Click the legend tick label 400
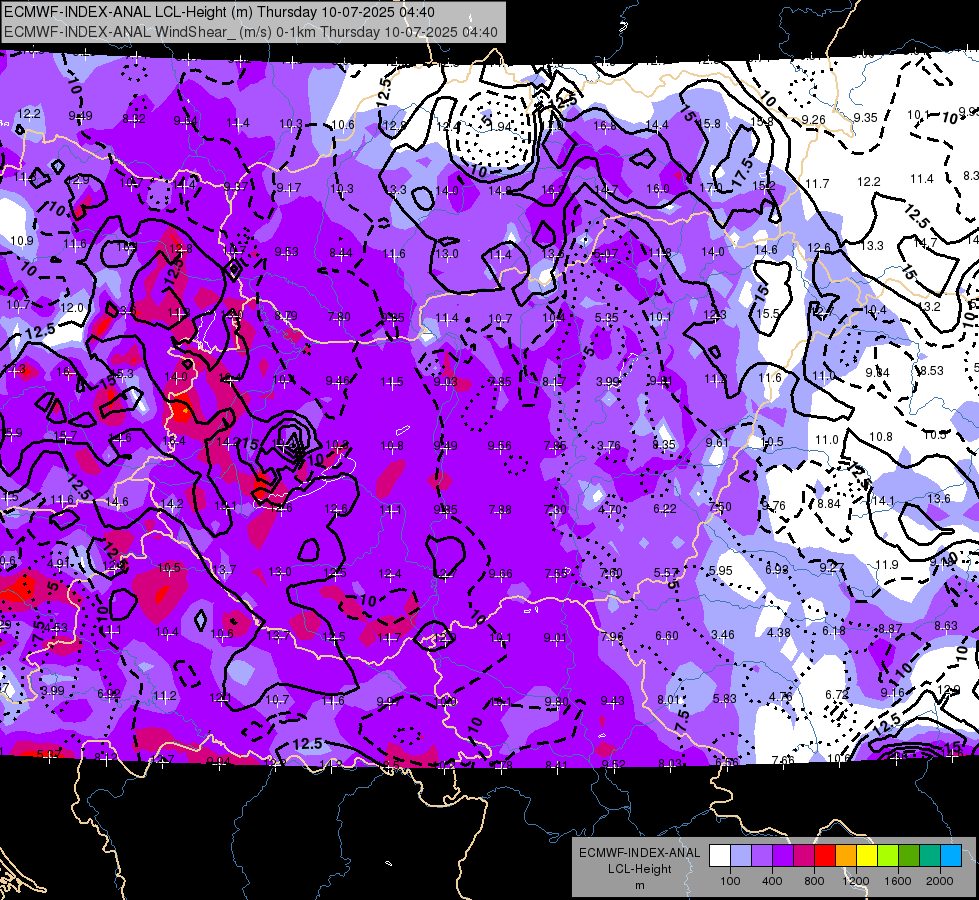979x900 pixels. click(772, 881)
